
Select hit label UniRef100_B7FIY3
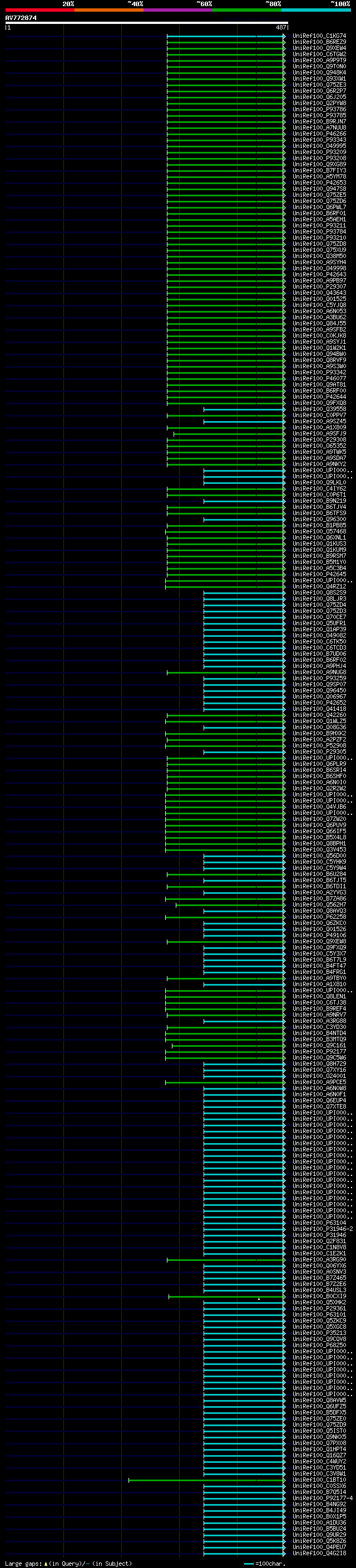click(319, 170)
